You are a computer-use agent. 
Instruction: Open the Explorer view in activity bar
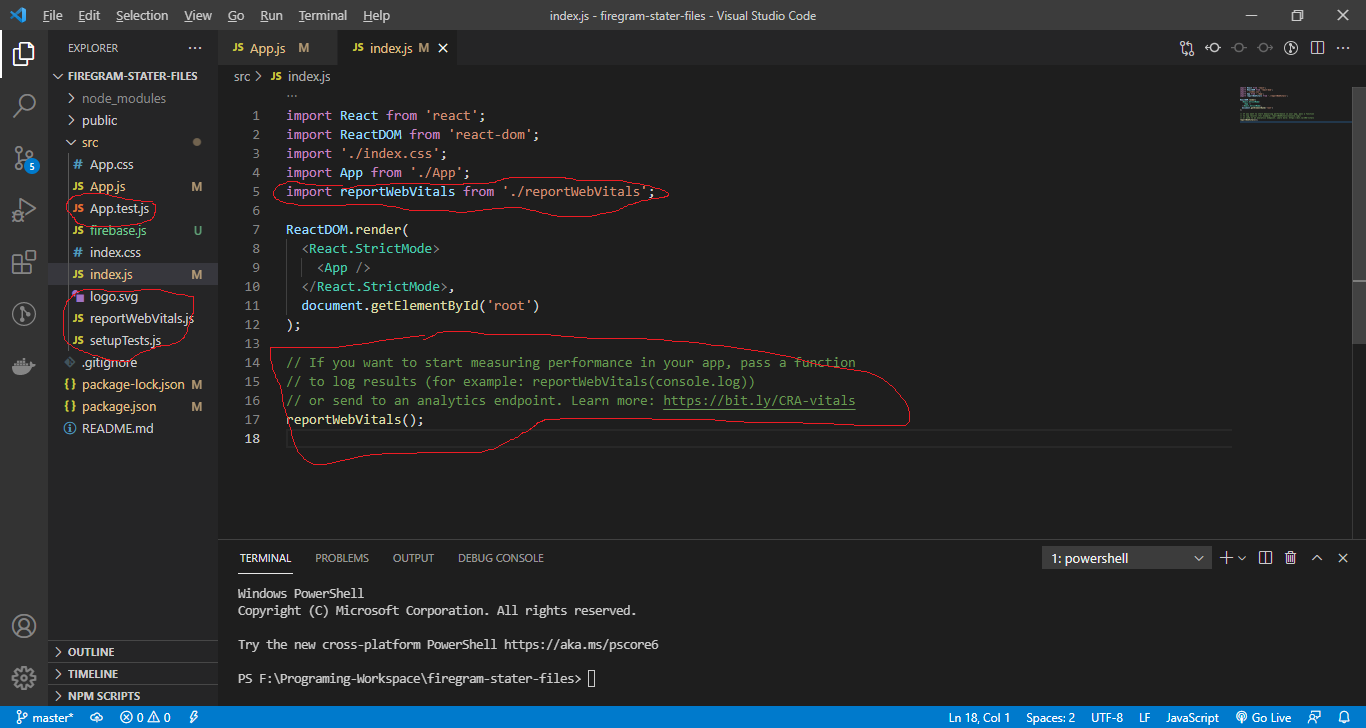pyautogui.click(x=24, y=54)
